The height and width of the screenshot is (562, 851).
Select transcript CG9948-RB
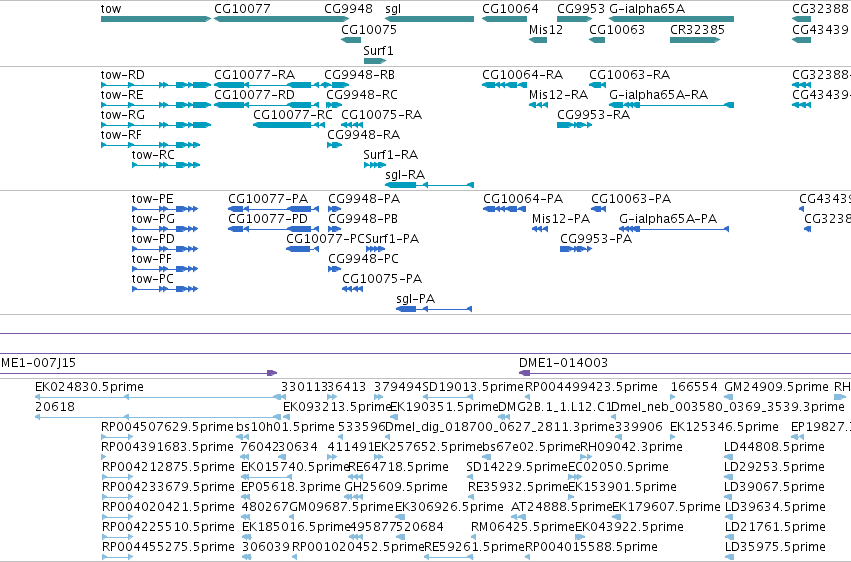click(x=334, y=85)
